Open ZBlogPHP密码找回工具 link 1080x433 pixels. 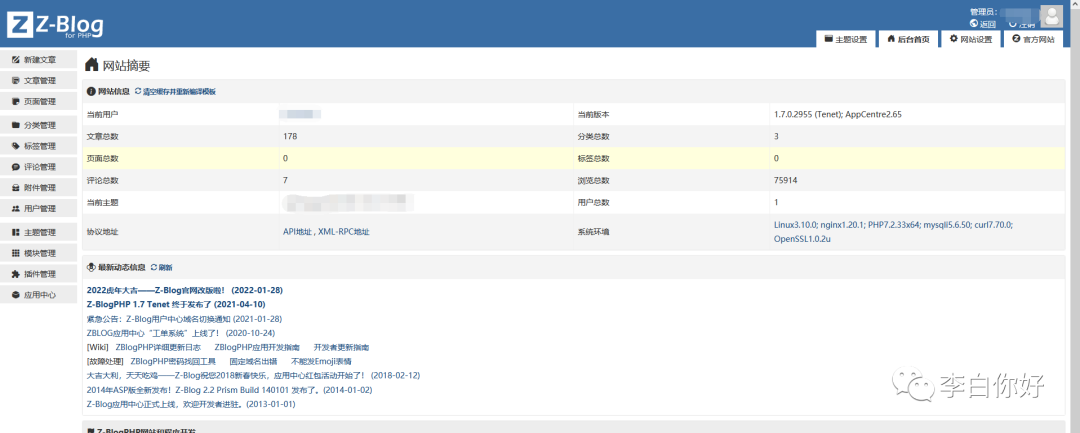tap(173, 361)
